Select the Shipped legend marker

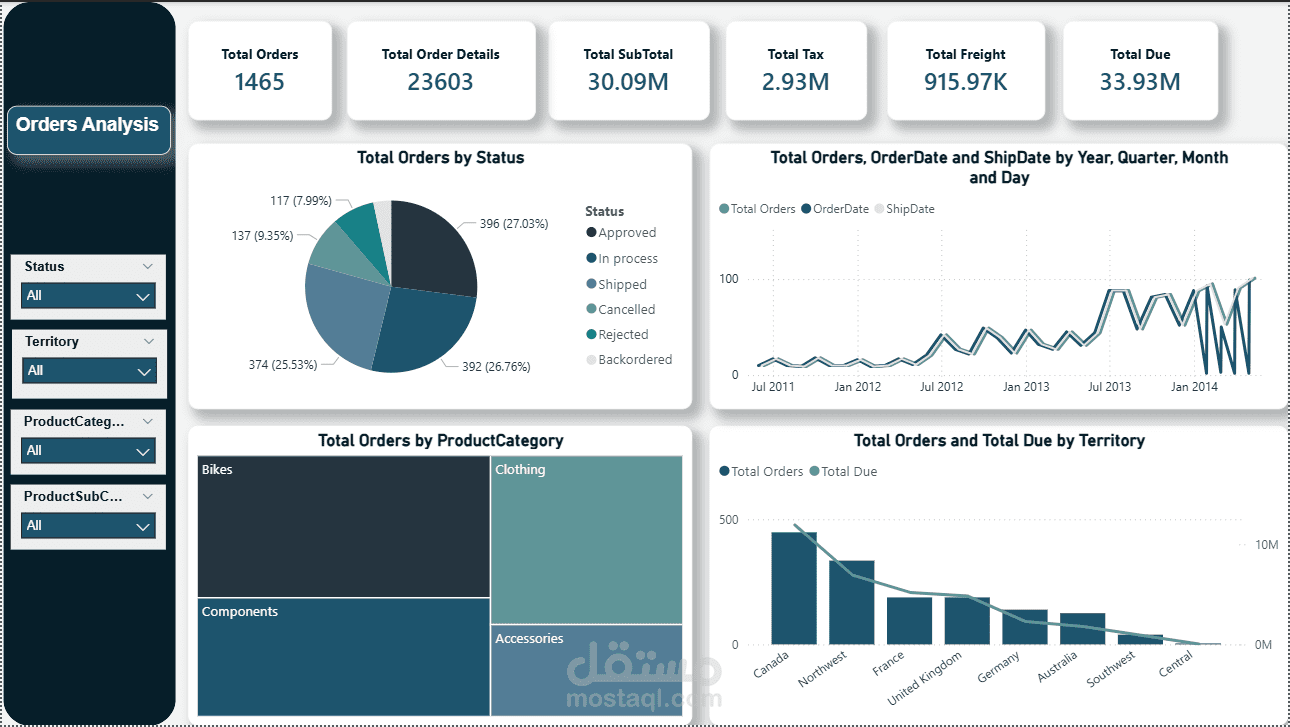(x=591, y=283)
